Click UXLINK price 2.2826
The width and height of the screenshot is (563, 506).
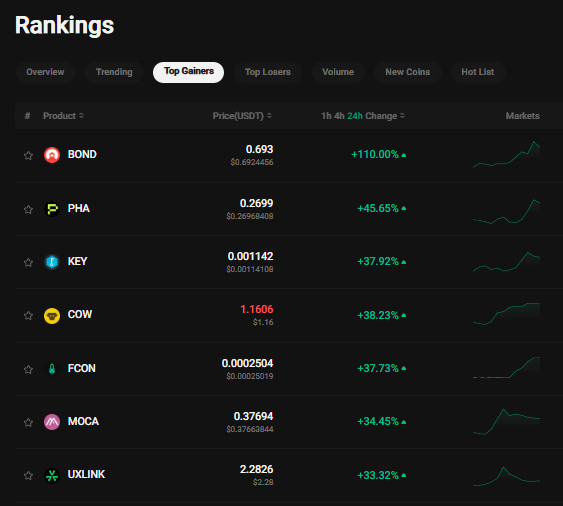(x=256, y=469)
